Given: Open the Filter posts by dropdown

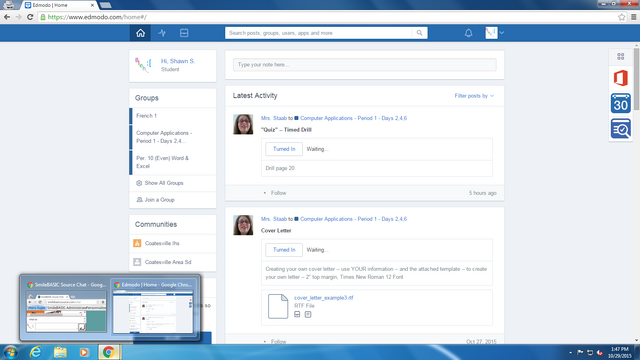Looking at the screenshot, I should 474,96.
